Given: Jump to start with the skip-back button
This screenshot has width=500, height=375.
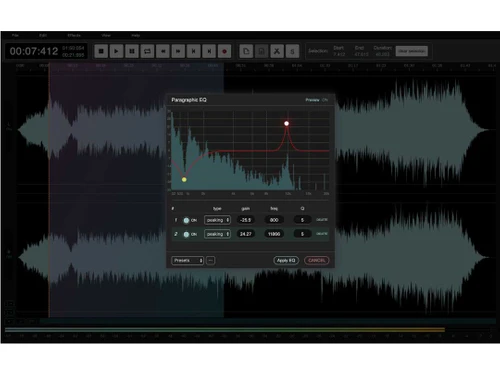Looking at the screenshot, I should pos(194,51).
